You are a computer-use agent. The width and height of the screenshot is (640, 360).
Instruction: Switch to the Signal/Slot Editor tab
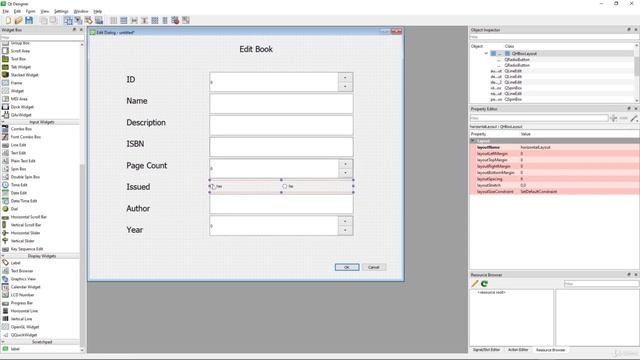coord(486,350)
